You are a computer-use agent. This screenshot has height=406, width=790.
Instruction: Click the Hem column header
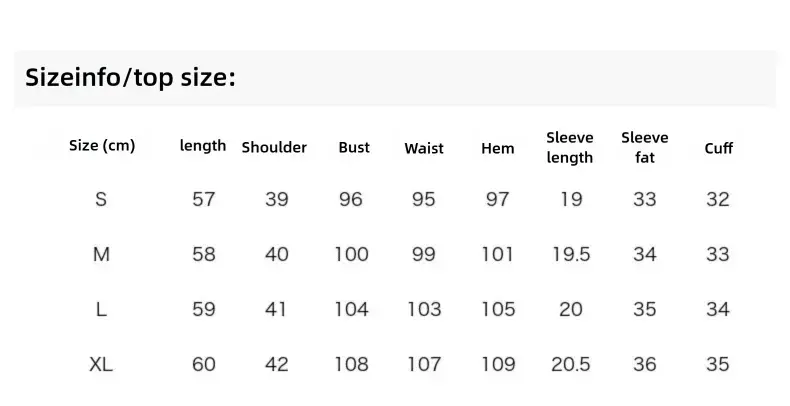pyautogui.click(x=497, y=148)
